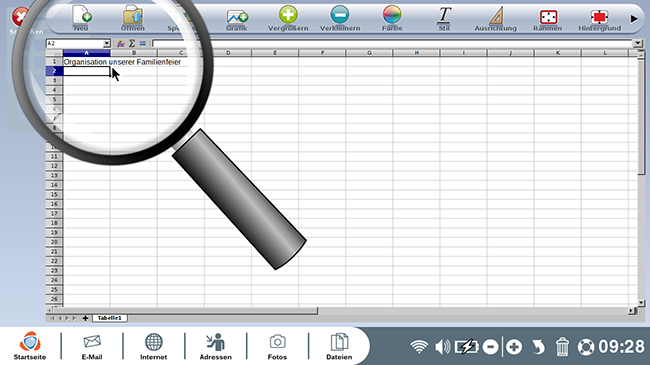The image size is (650, 365).
Task: Click the Vergrößern plus icon
Action: click(x=288, y=15)
